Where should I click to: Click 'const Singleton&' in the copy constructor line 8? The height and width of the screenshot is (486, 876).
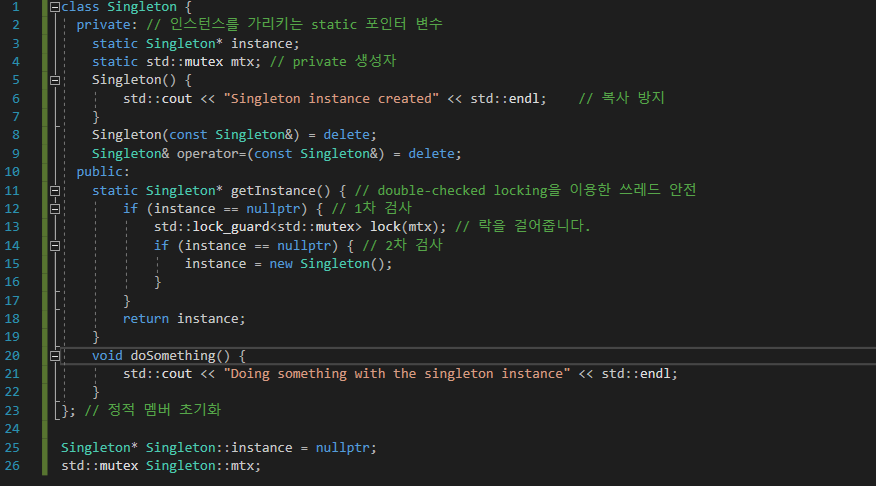(231, 135)
